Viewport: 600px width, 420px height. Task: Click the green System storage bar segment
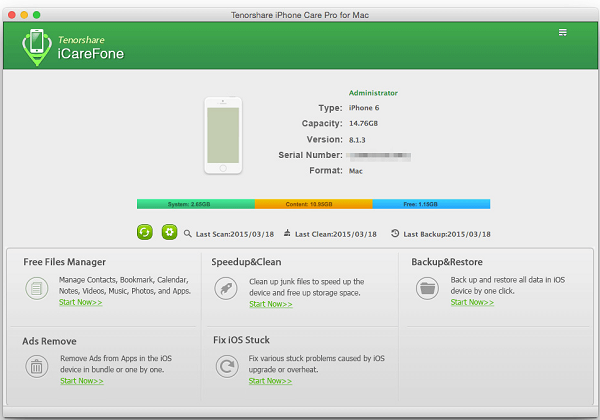pos(196,204)
